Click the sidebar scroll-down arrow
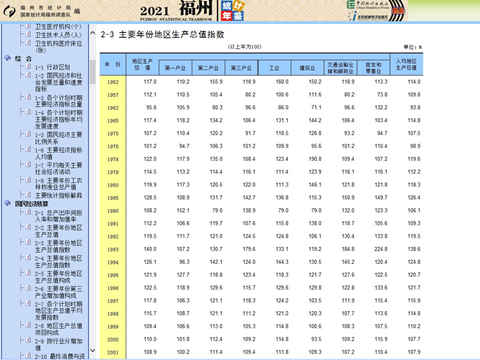480x360 pixels. [93, 350]
